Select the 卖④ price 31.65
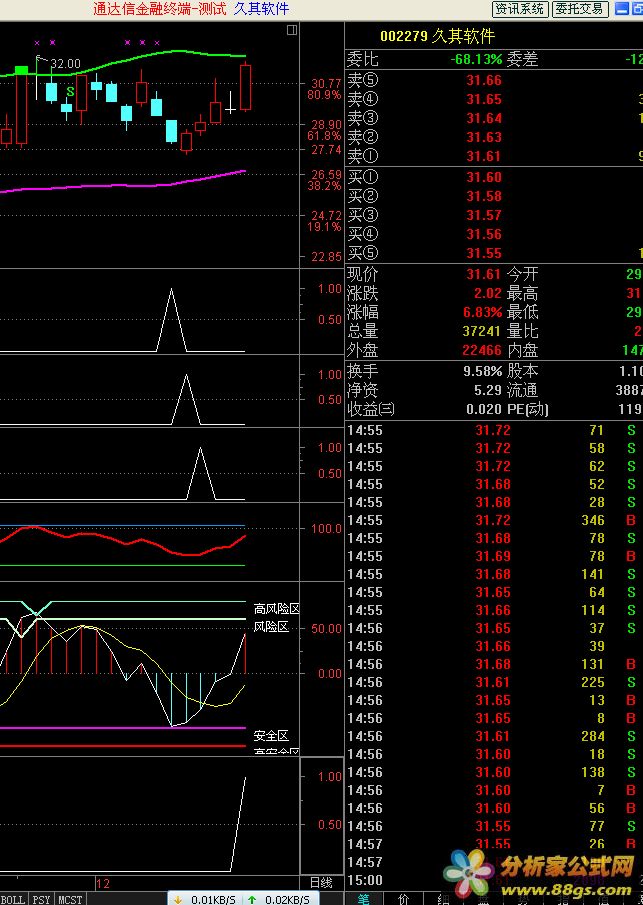Image resolution: width=643 pixels, height=905 pixels. (x=484, y=99)
